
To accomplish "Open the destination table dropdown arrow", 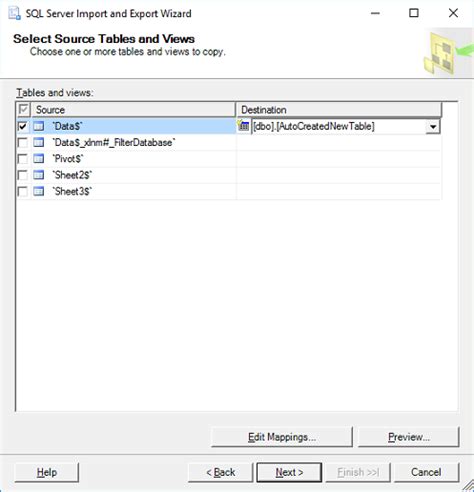I will [x=433, y=127].
